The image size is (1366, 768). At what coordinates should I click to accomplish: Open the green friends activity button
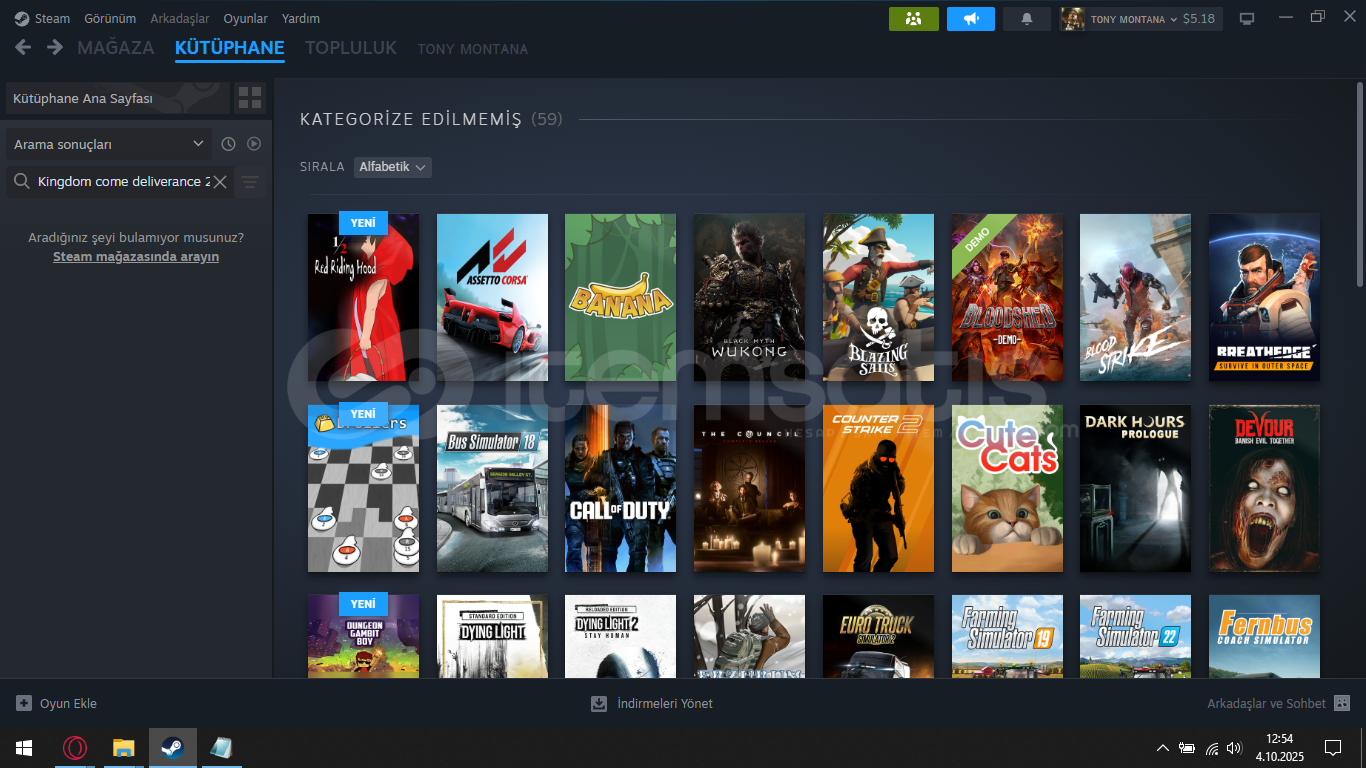914,18
